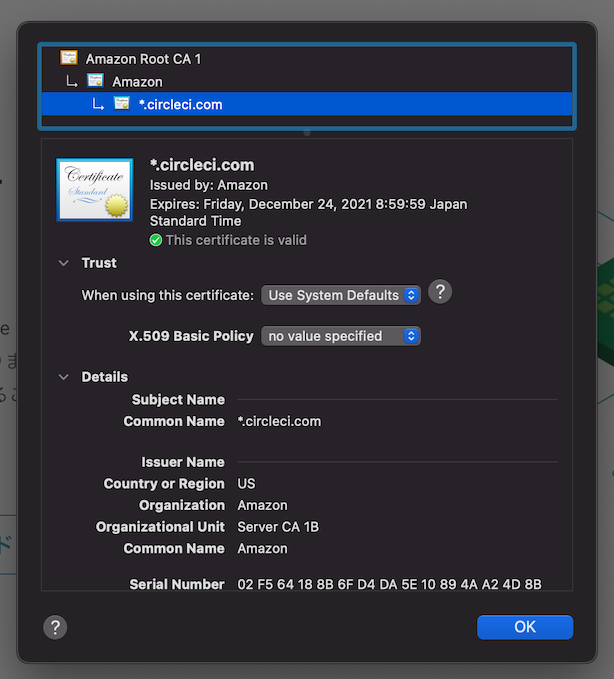Click the Country or Region value US
The width and height of the screenshot is (614, 679).
246,484
